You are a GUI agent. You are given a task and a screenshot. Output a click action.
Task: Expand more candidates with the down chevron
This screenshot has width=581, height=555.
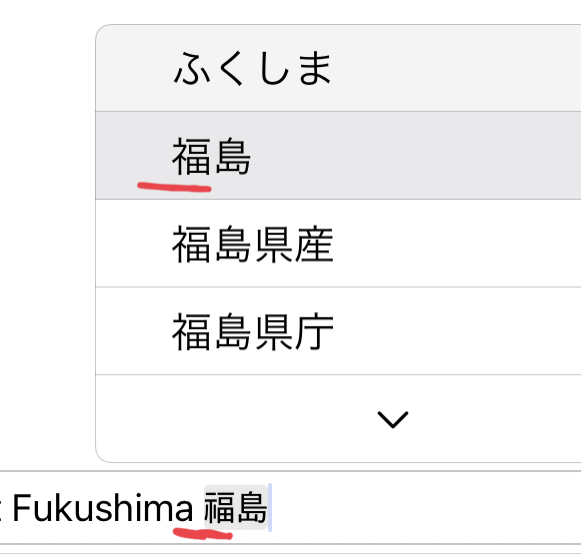(393, 419)
